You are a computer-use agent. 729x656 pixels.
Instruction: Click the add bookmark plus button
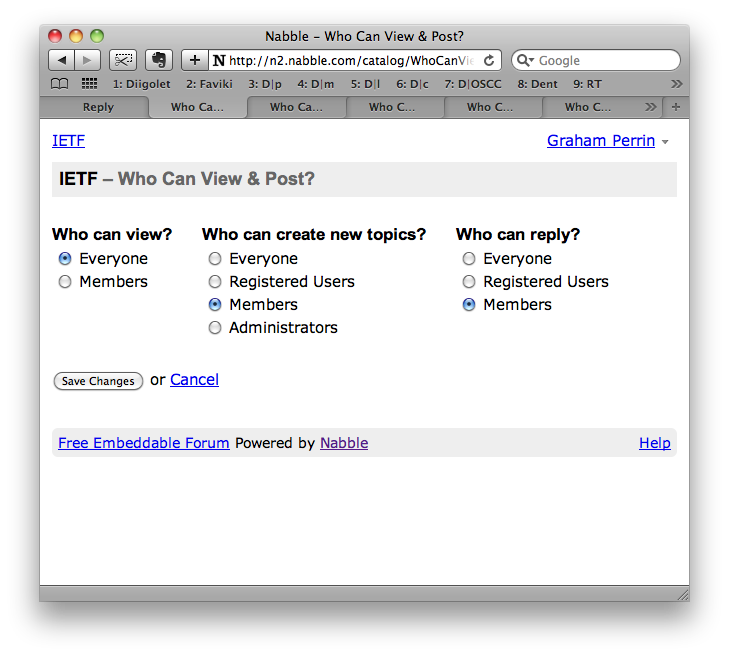(194, 60)
